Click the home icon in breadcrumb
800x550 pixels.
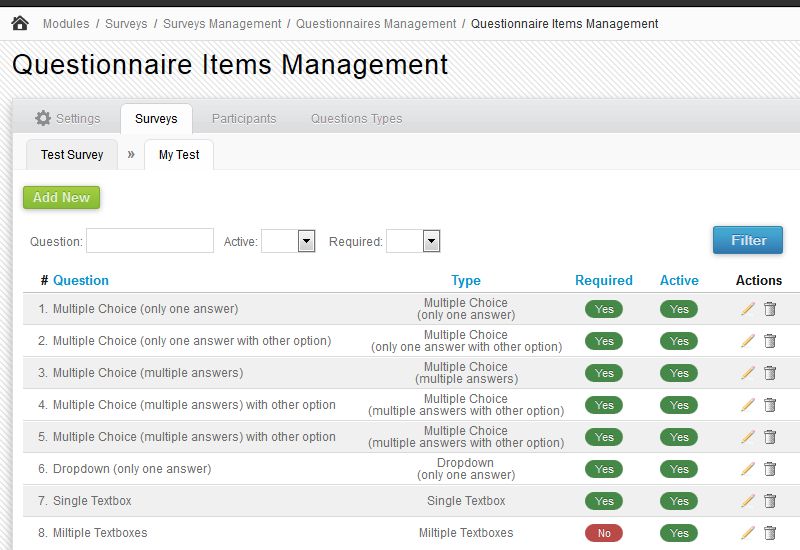point(20,23)
